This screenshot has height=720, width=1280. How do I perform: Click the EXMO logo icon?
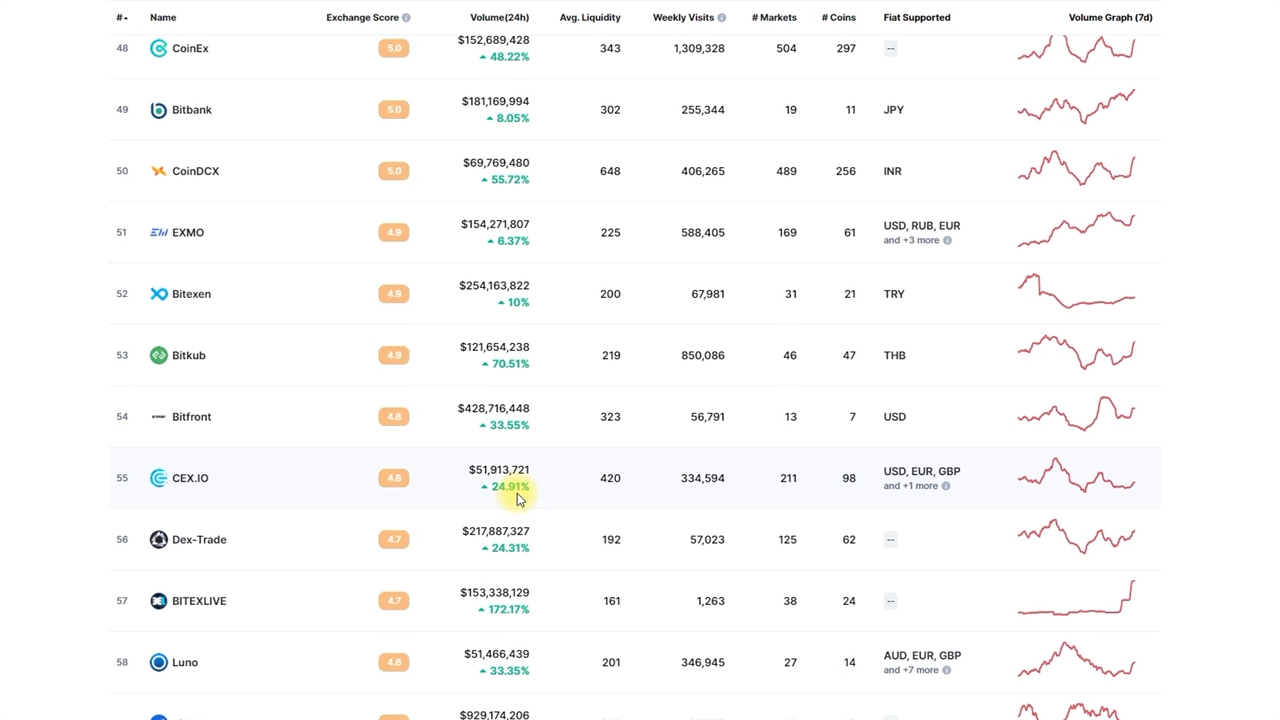pos(158,233)
